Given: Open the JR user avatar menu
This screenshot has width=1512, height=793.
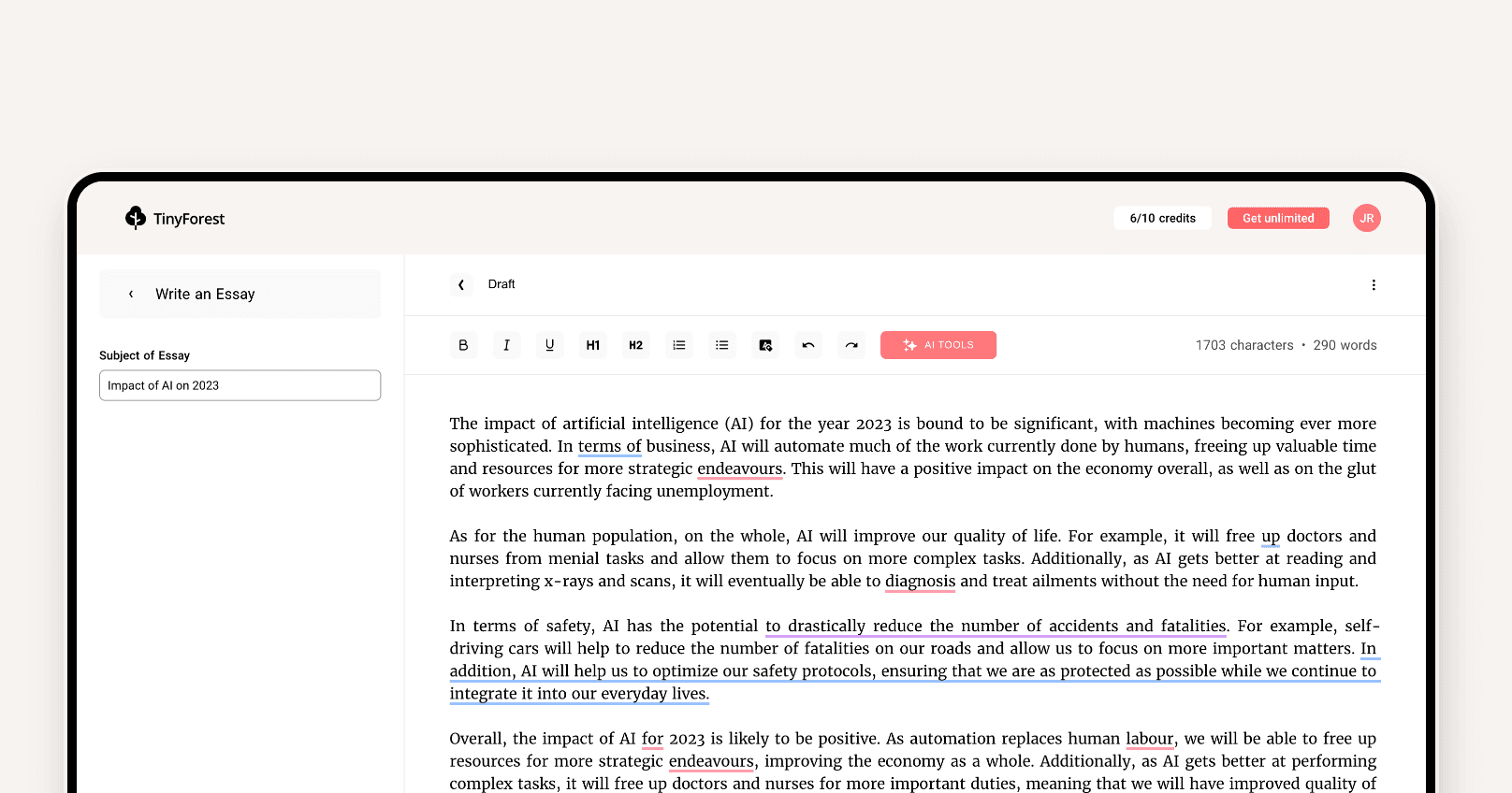Looking at the screenshot, I should pos(1366,218).
